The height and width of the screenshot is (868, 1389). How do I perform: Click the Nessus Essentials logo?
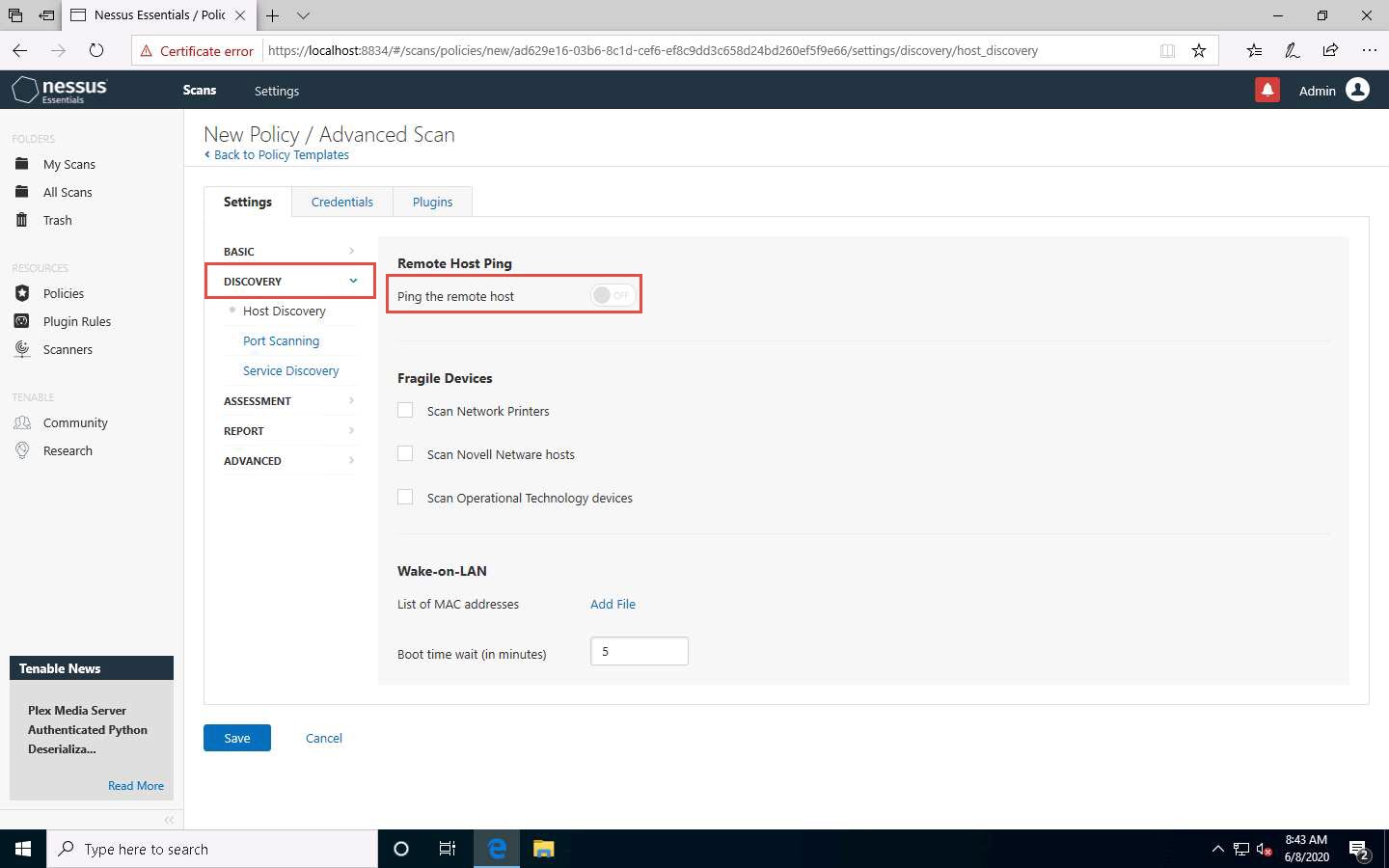[60, 90]
